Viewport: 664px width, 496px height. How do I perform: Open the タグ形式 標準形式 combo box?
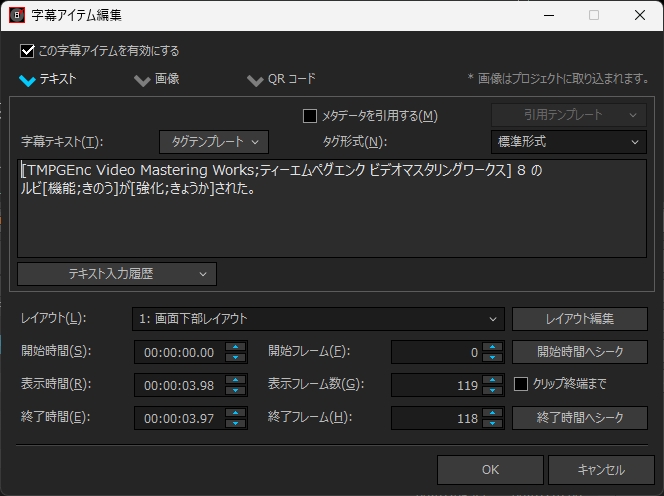click(569, 142)
